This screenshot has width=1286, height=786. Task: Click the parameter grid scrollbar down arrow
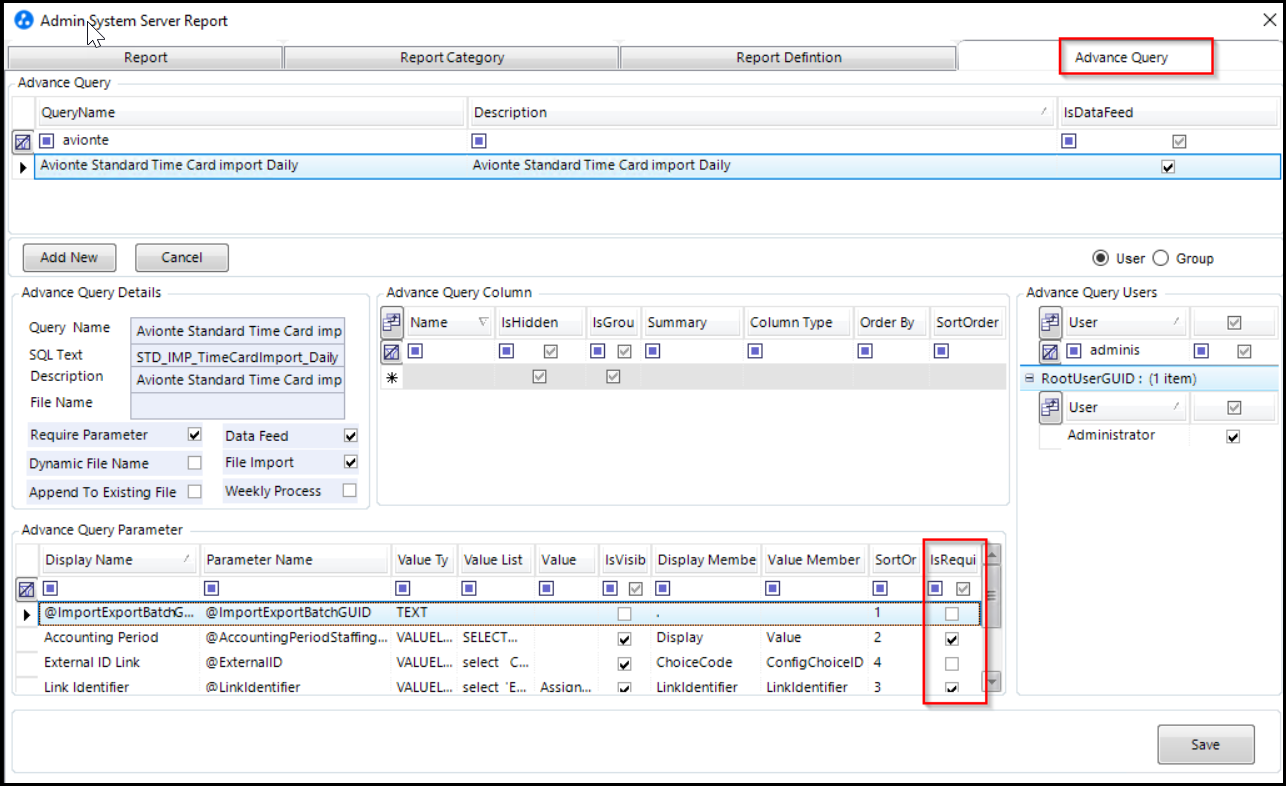coord(992,681)
